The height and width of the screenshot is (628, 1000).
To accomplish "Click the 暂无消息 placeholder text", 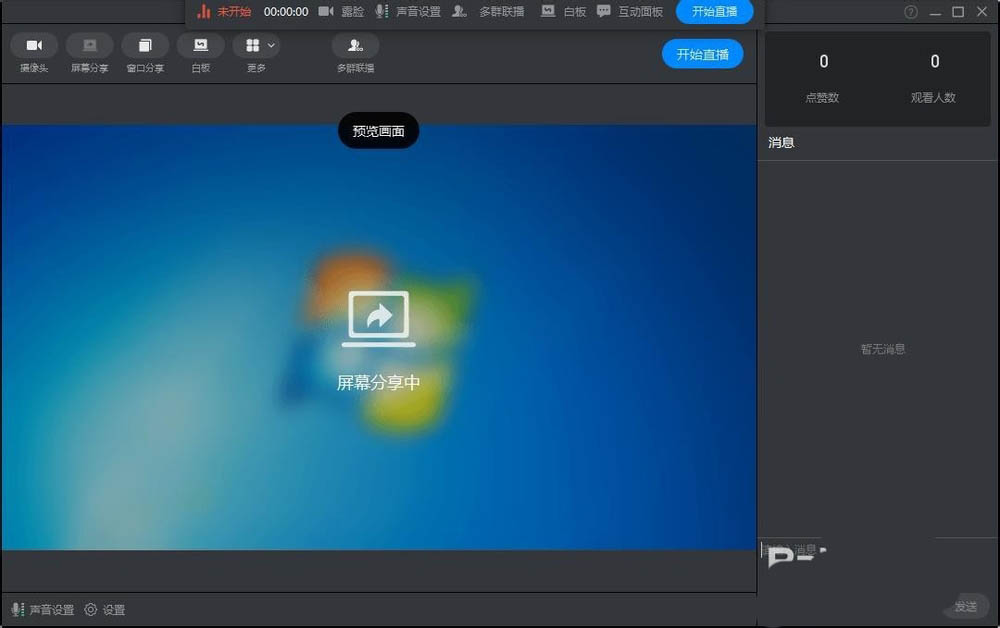I will tap(883, 349).
